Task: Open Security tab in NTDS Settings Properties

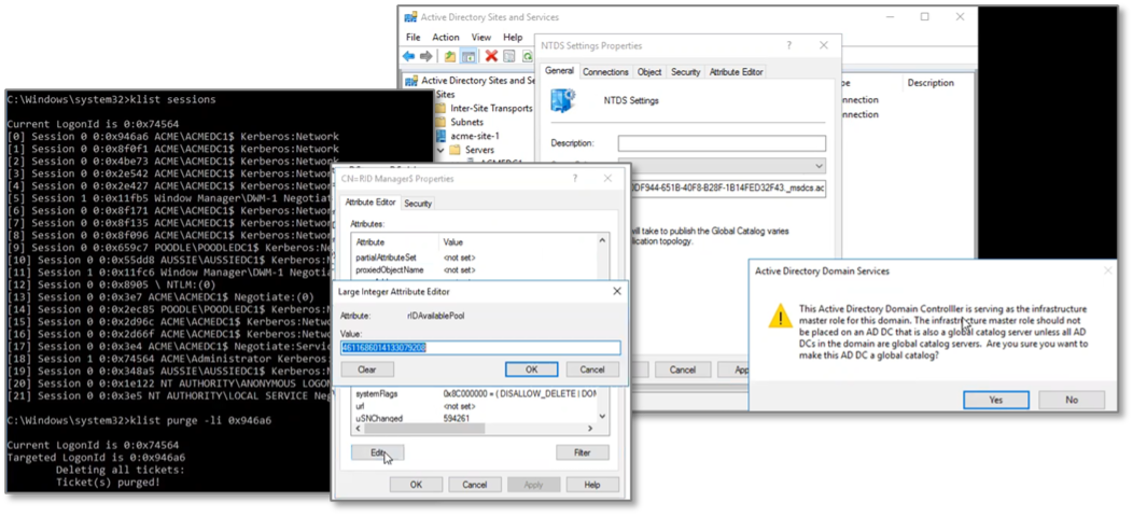Action: coord(685,72)
